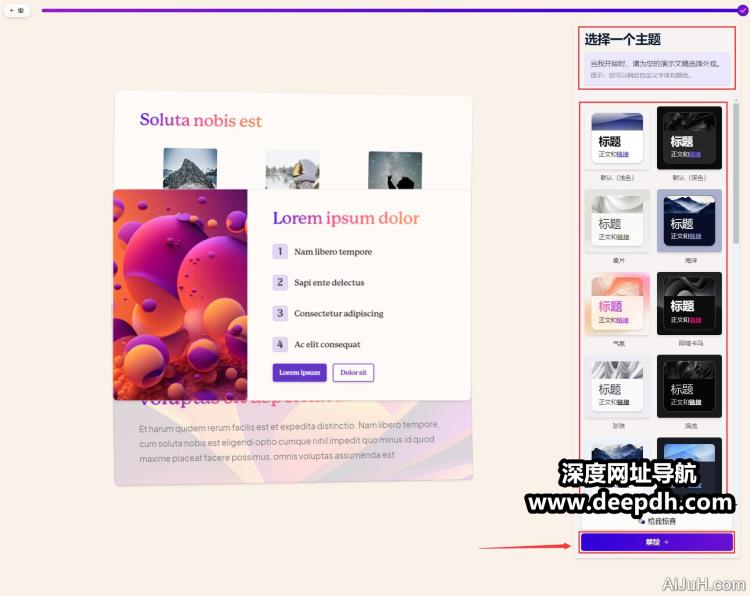Click the number 1 badge in list
The height and width of the screenshot is (596, 750).
coord(280,252)
